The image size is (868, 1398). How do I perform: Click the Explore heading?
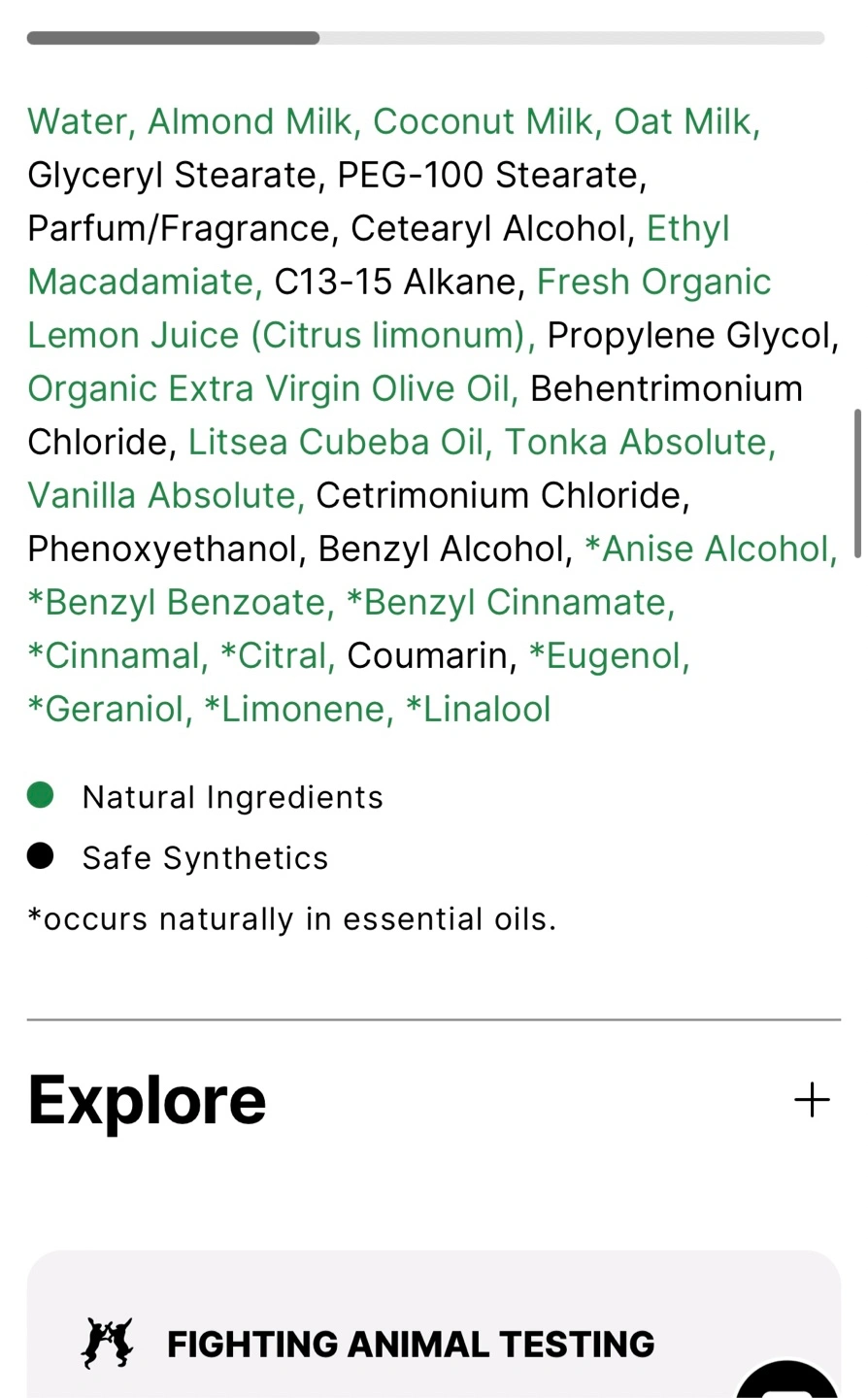pos(147,1100)
